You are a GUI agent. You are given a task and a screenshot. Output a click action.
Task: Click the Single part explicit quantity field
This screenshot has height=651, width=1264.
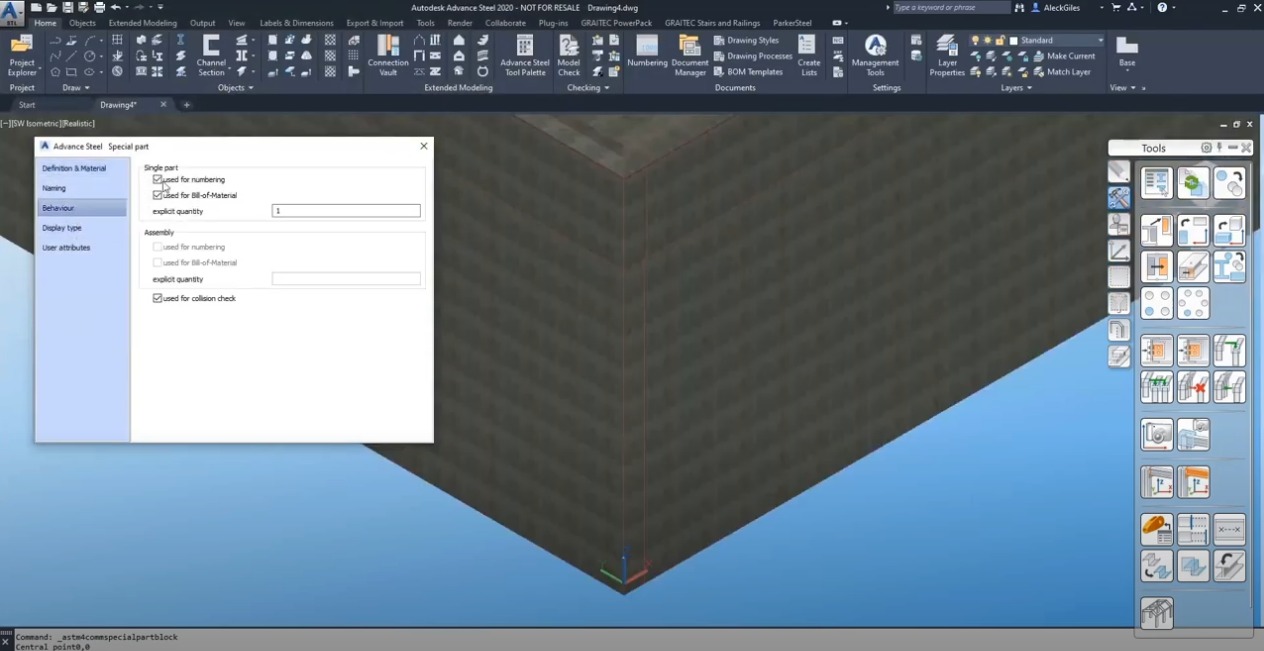[x=346, y=211]
